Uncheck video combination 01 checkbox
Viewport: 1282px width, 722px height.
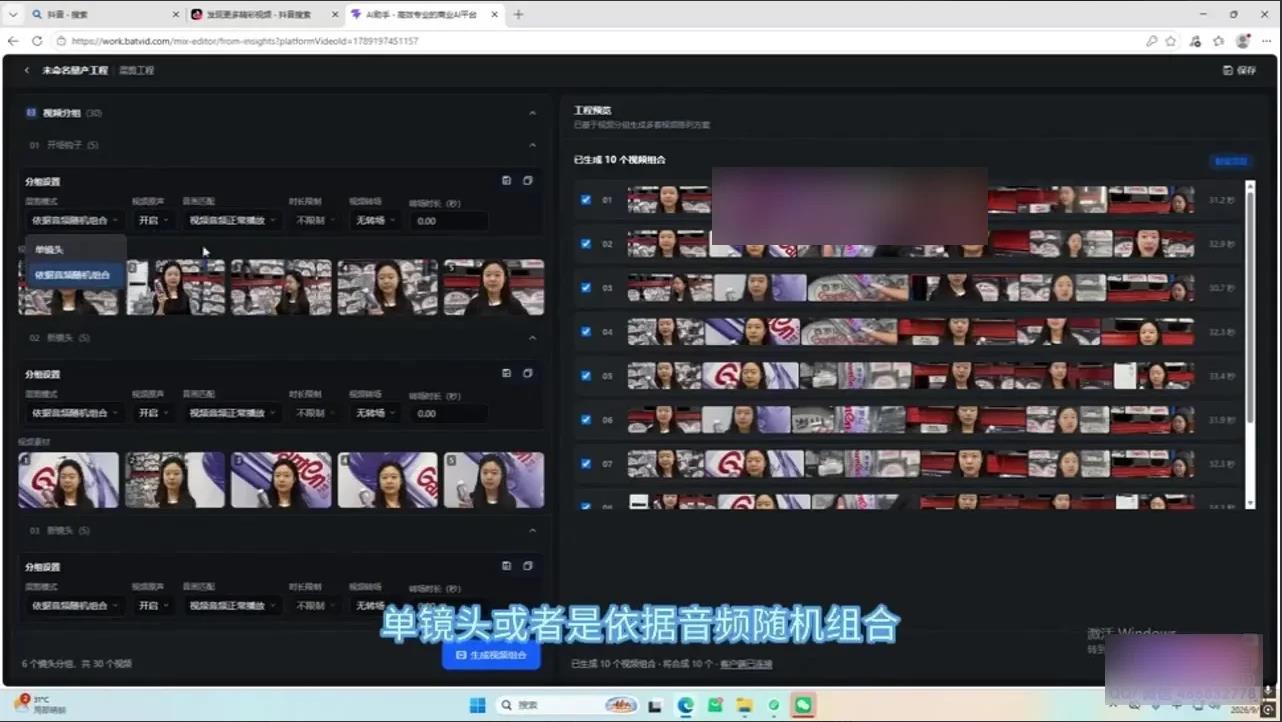586,200
